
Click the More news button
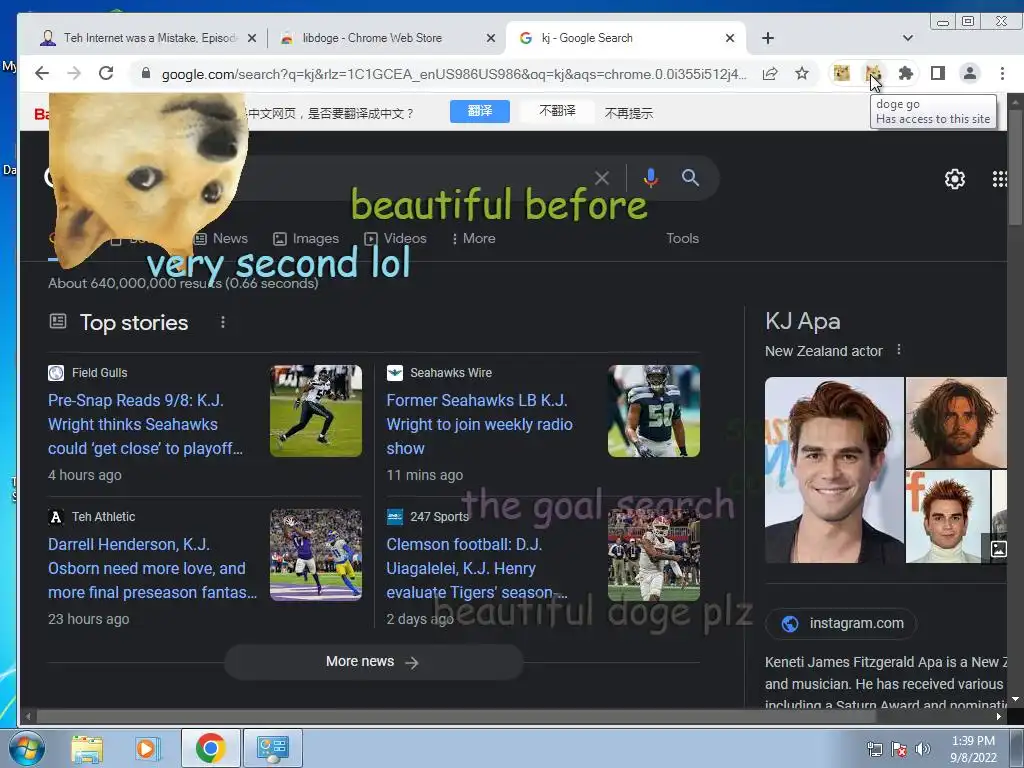click(x=374, y=662)
